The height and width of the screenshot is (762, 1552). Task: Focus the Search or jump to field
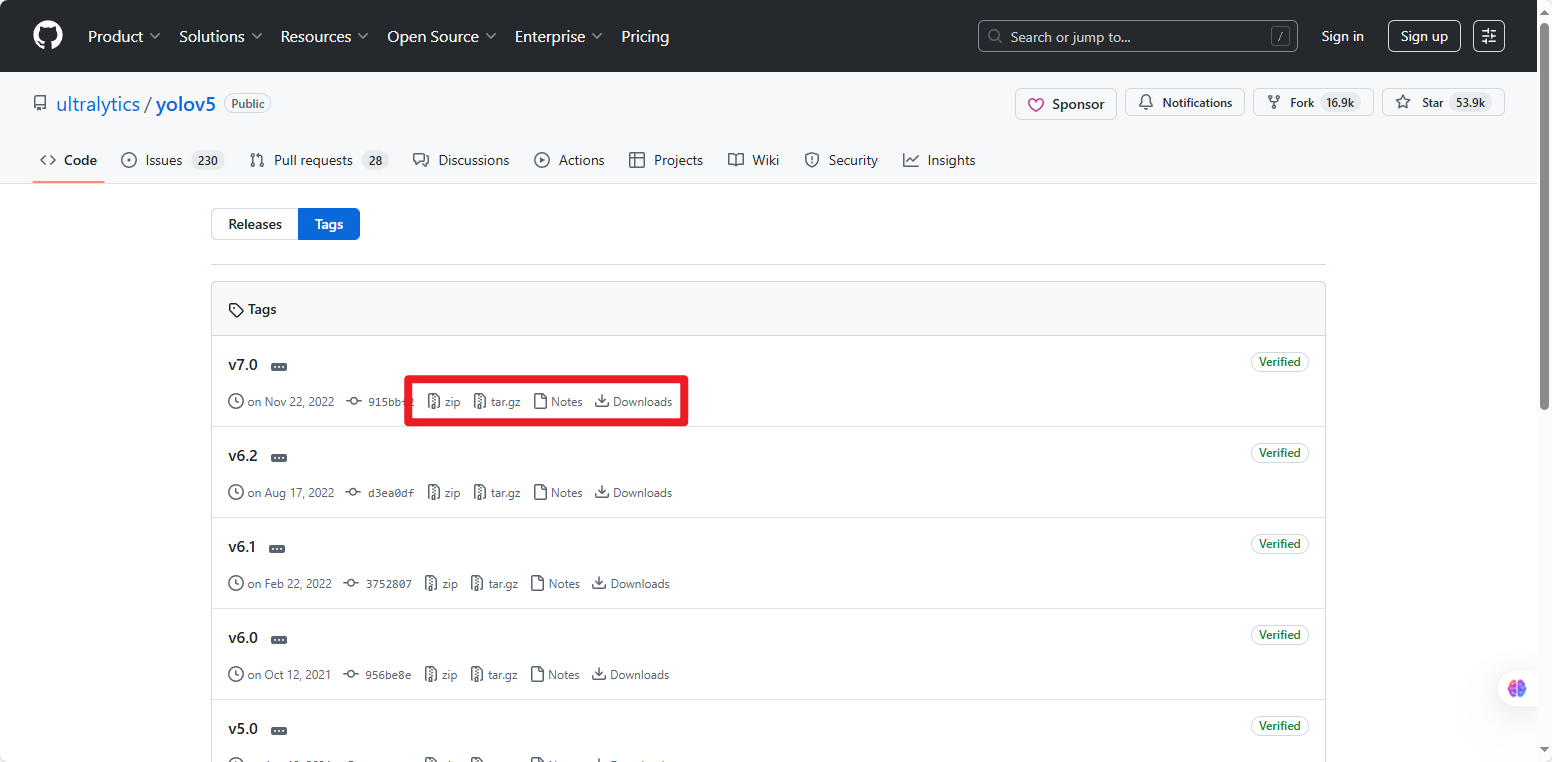[1138, 36]
